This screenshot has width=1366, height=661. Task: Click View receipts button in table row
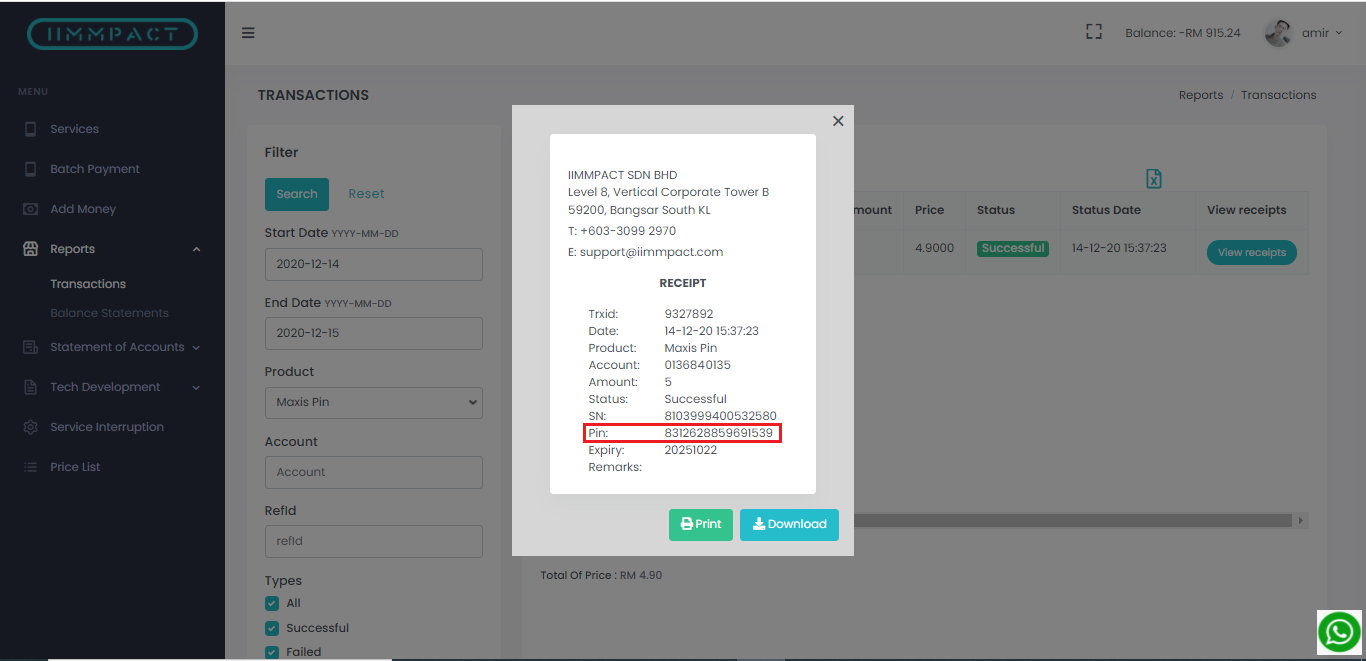(1252, 252)
